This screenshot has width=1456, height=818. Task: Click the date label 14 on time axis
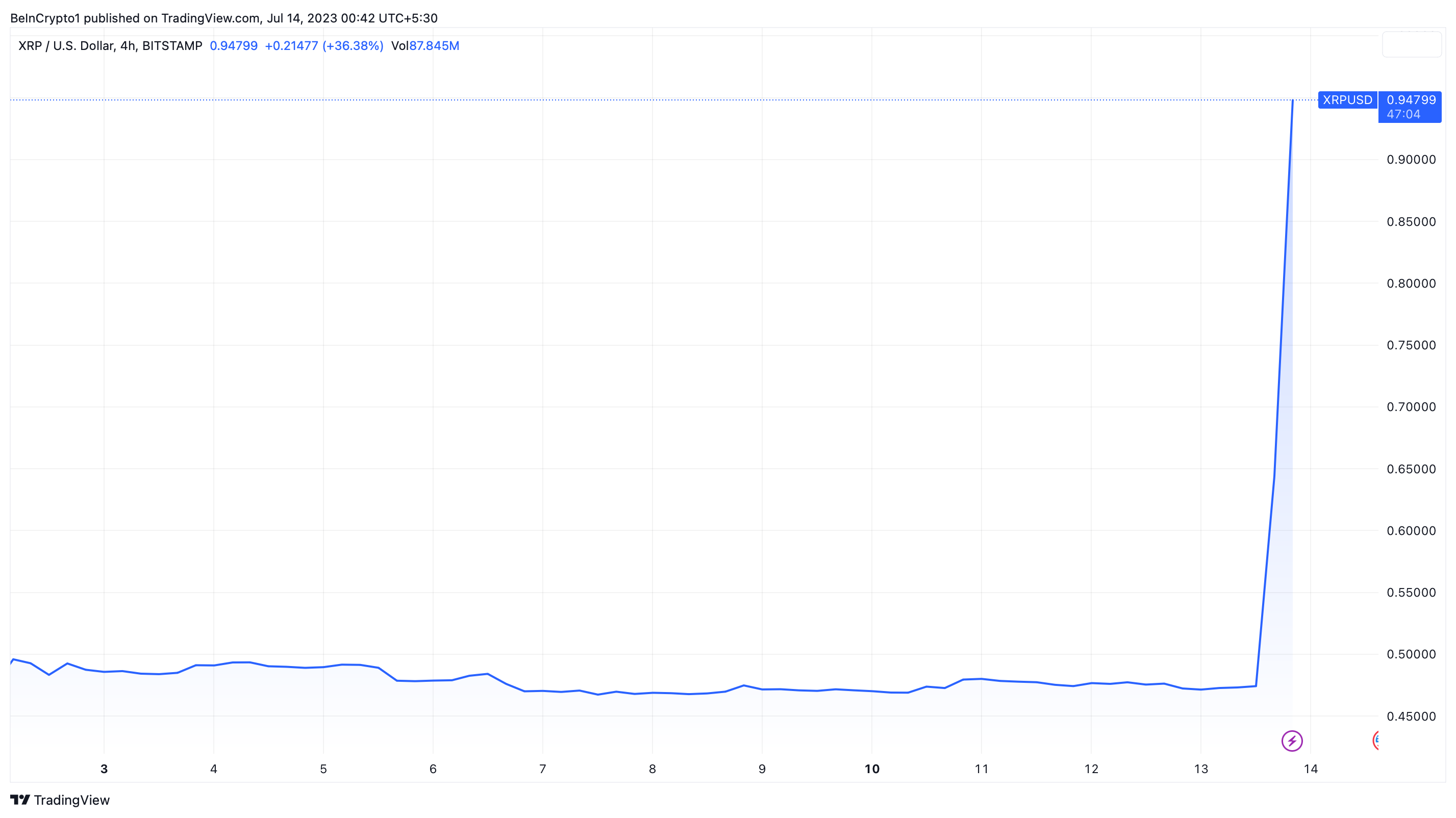pyautogui.click(x=1310, y=769)
